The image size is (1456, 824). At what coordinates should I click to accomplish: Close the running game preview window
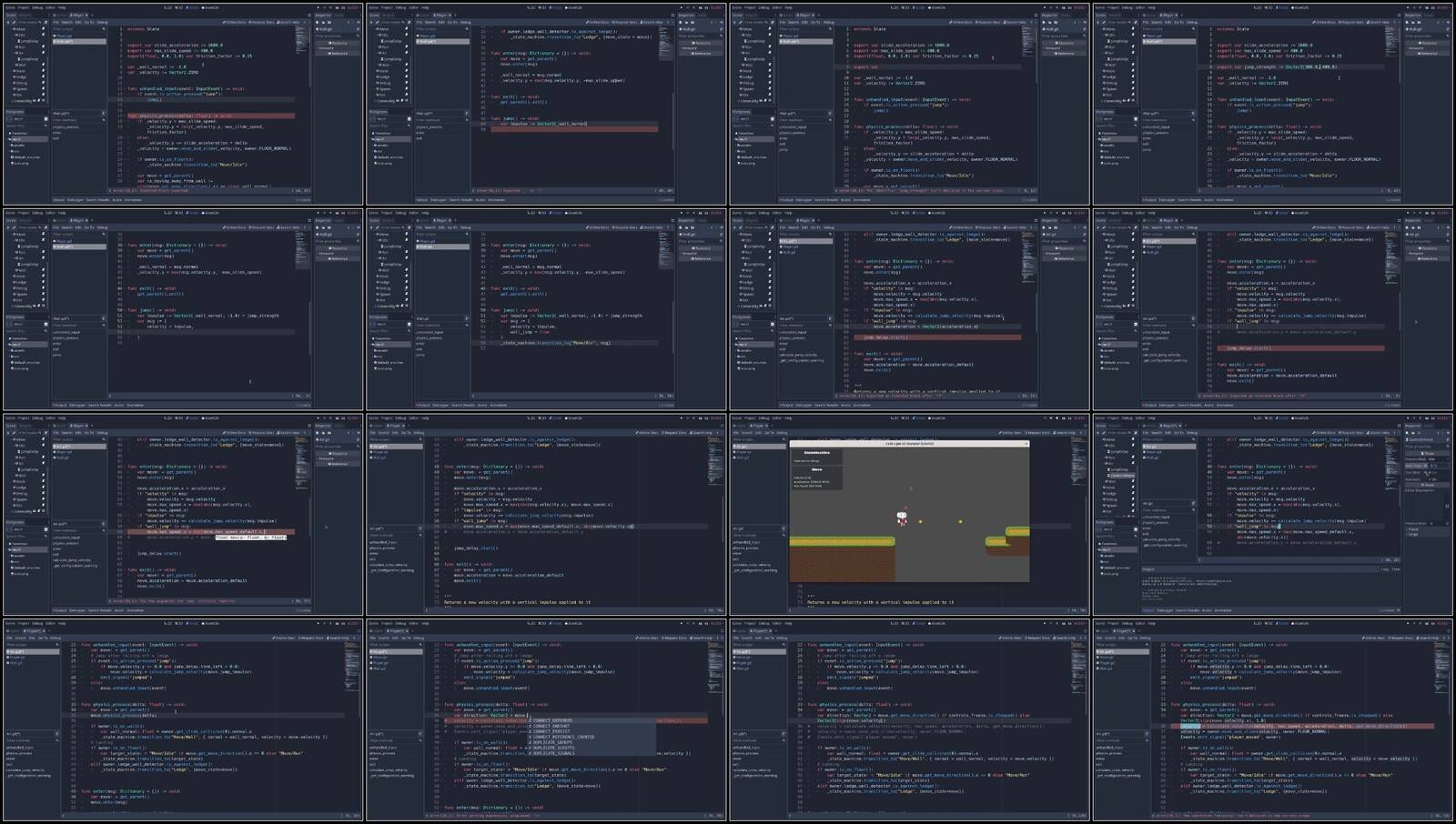(x=1026, y=444)
